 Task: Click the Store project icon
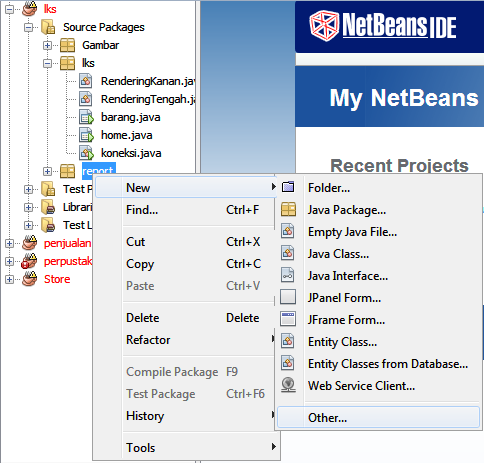[29, 279]
